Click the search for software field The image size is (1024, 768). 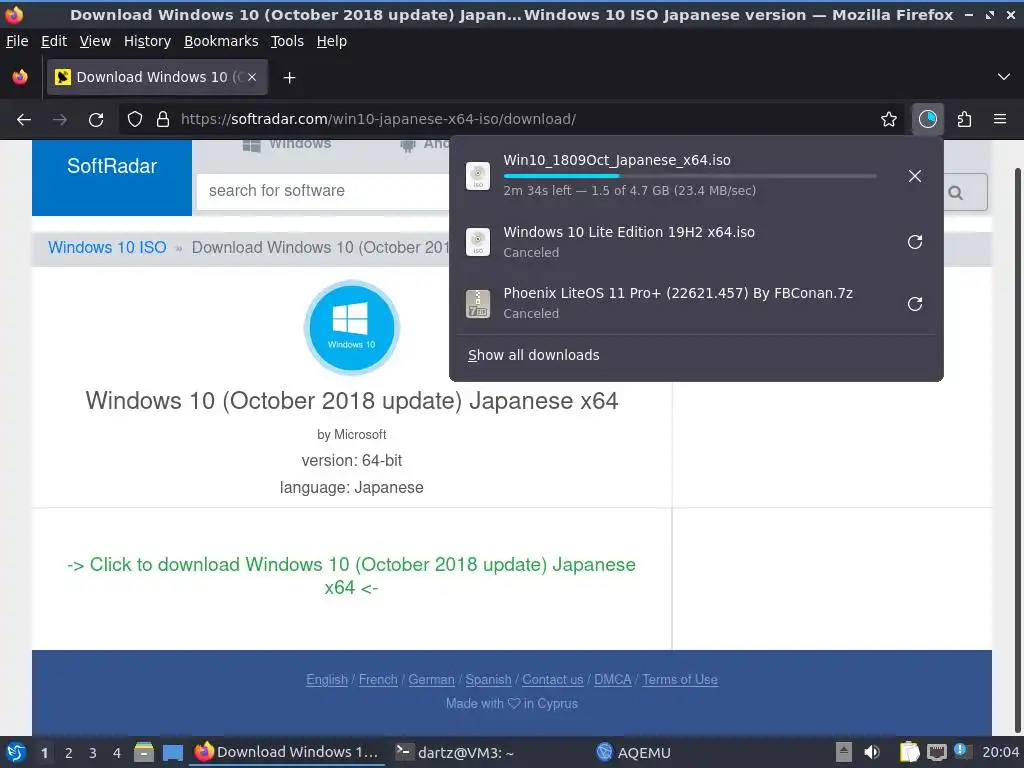pyautogui.click(x=323, y=191)
